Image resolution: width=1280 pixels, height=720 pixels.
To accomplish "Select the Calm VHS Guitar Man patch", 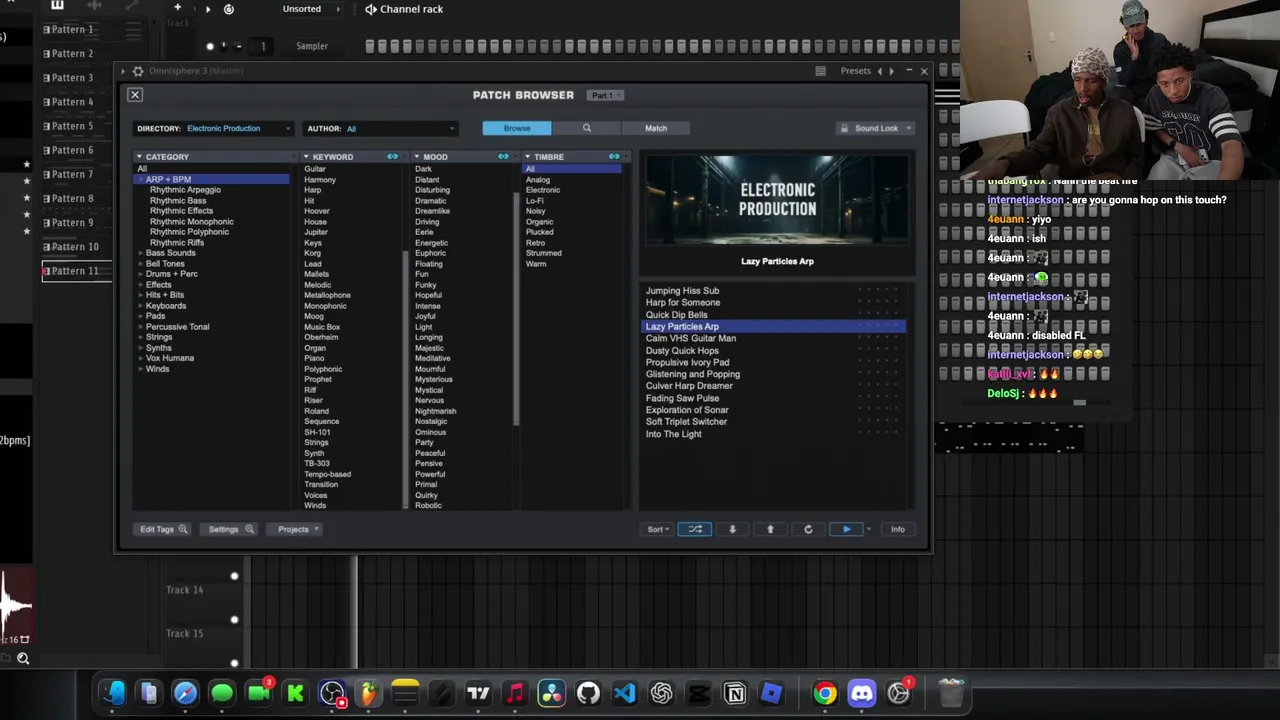I will point(691,338).
